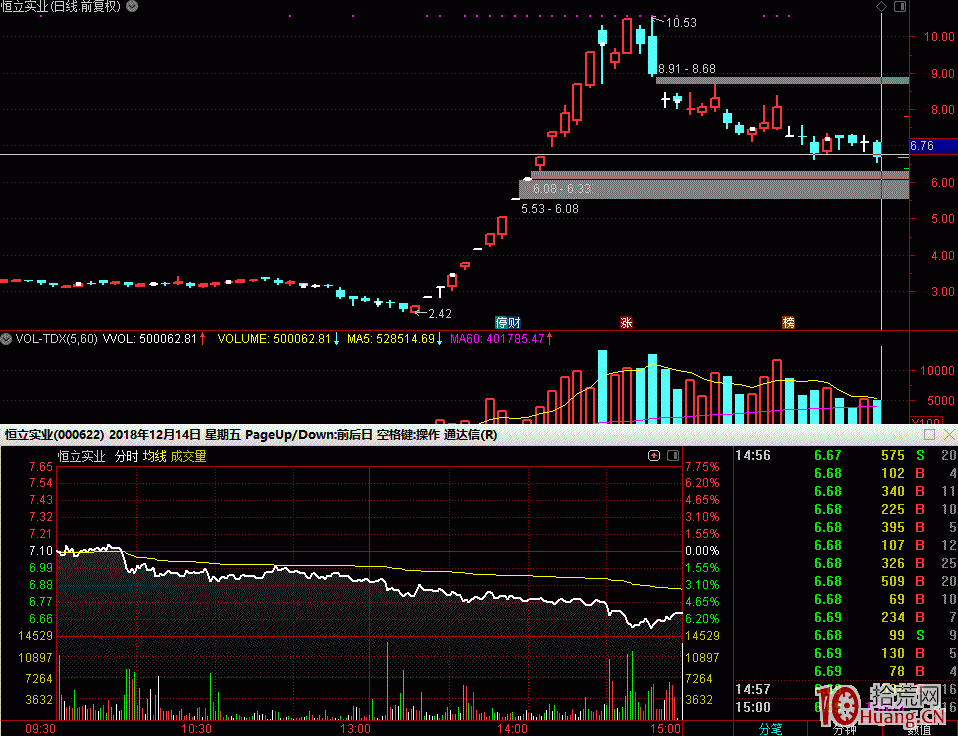Click the diamond icon above the daily K-line chart
Viewport: 958px width, 736px height.
click(881, 6)
